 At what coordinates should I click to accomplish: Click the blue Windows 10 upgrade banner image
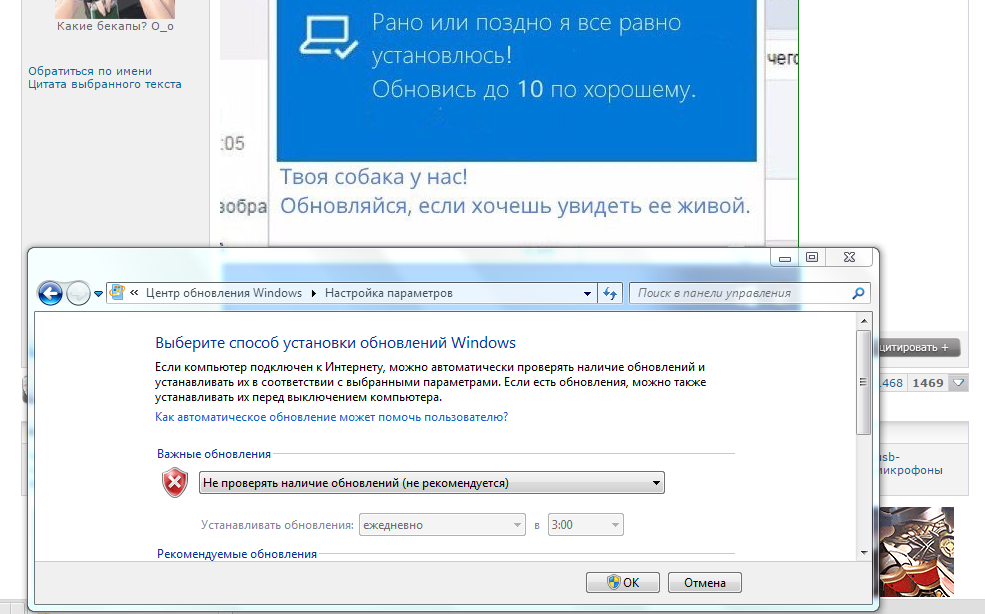(x=516, y=80)
